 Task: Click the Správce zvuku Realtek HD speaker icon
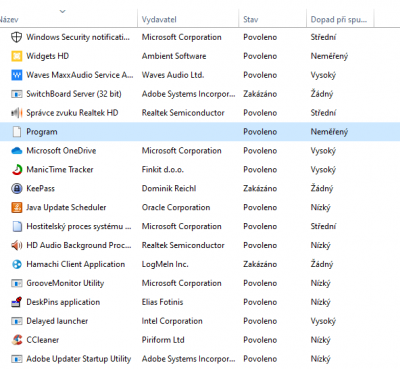coord(17,113)
